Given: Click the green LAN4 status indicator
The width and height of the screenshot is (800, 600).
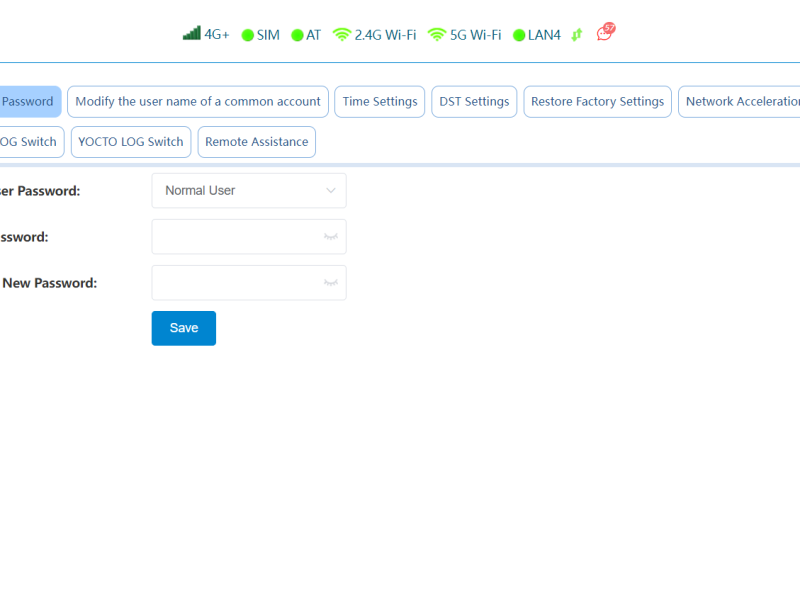Looking at the screenshot, I should [x=519, y=35].
